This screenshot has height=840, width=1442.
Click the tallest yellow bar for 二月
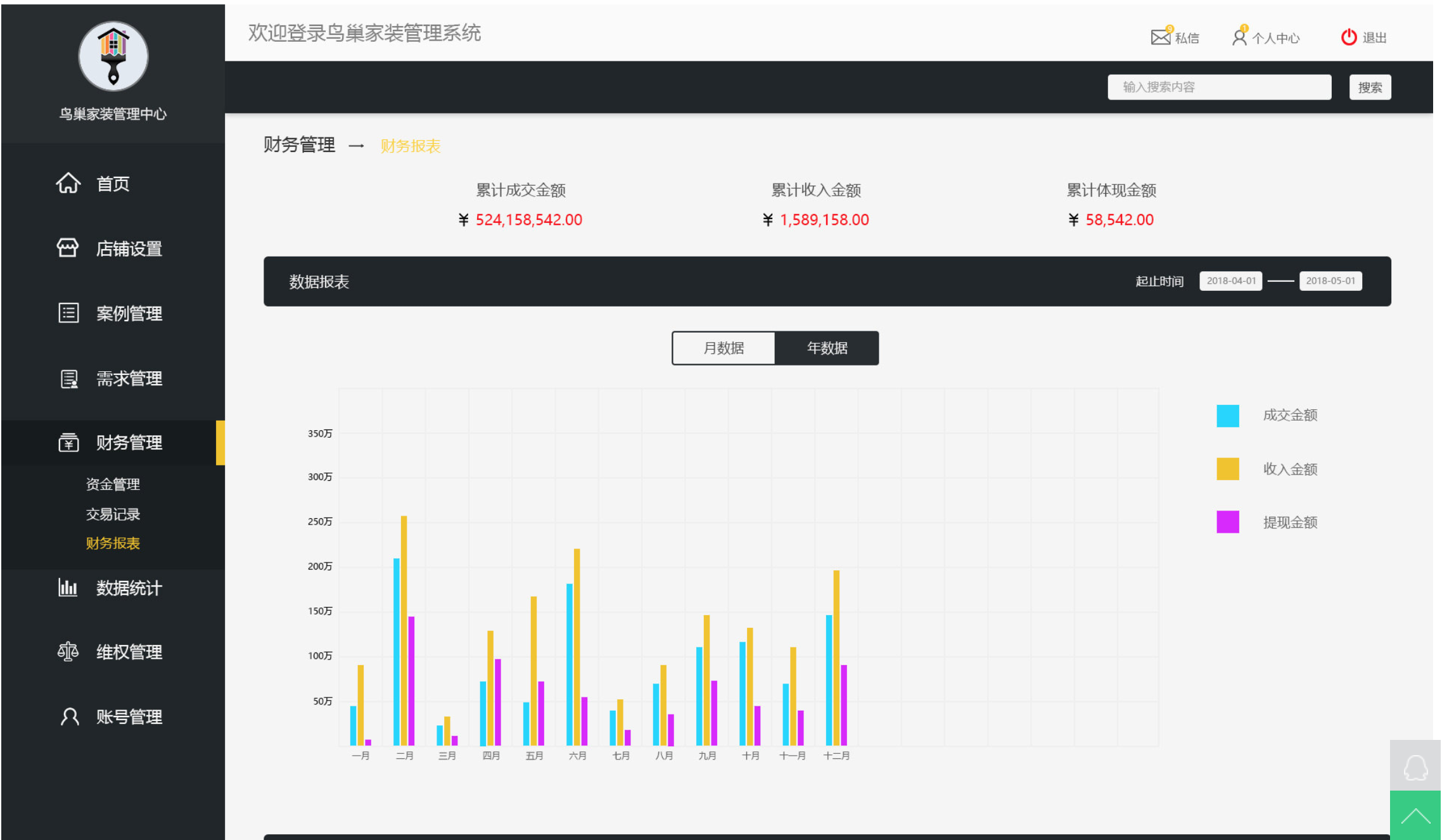(x=404, y=630)
